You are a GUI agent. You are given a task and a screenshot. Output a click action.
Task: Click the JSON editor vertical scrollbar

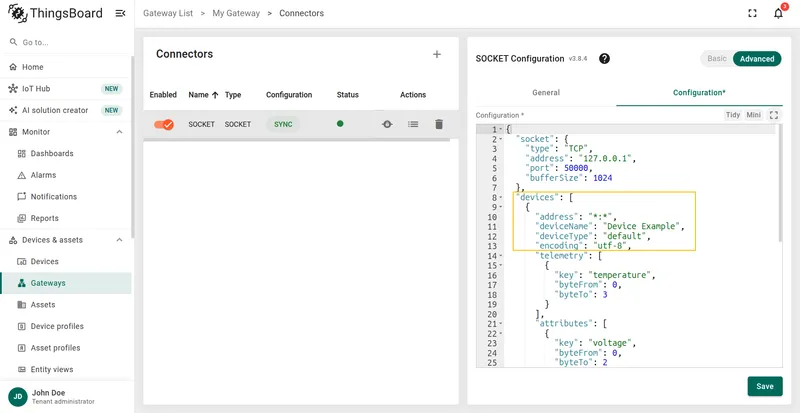[779, 184]
